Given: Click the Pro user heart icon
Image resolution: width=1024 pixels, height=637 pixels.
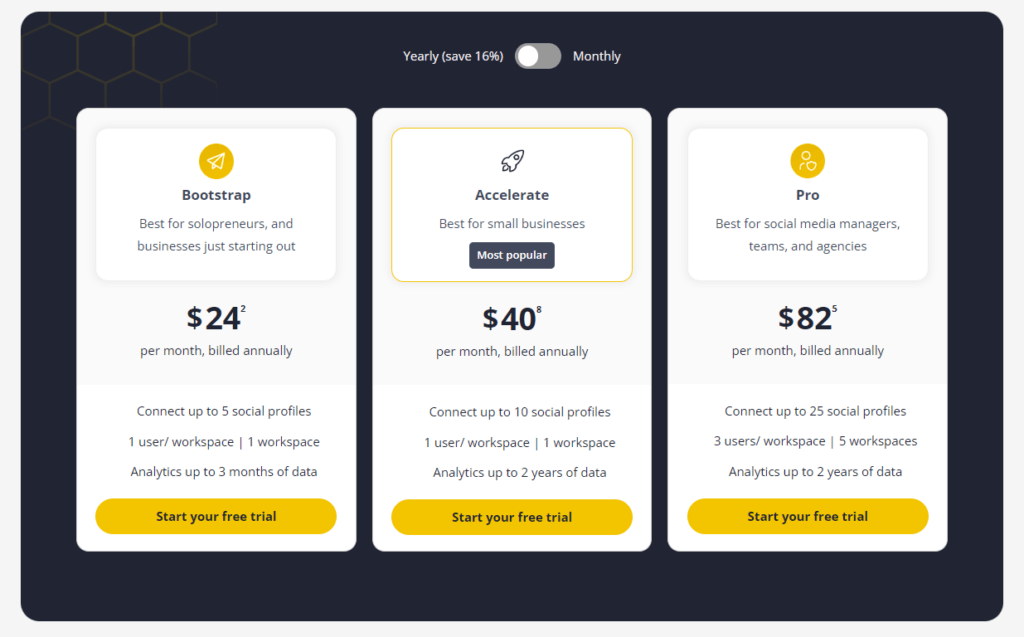Looking at the screenshot, I should 807,161.
